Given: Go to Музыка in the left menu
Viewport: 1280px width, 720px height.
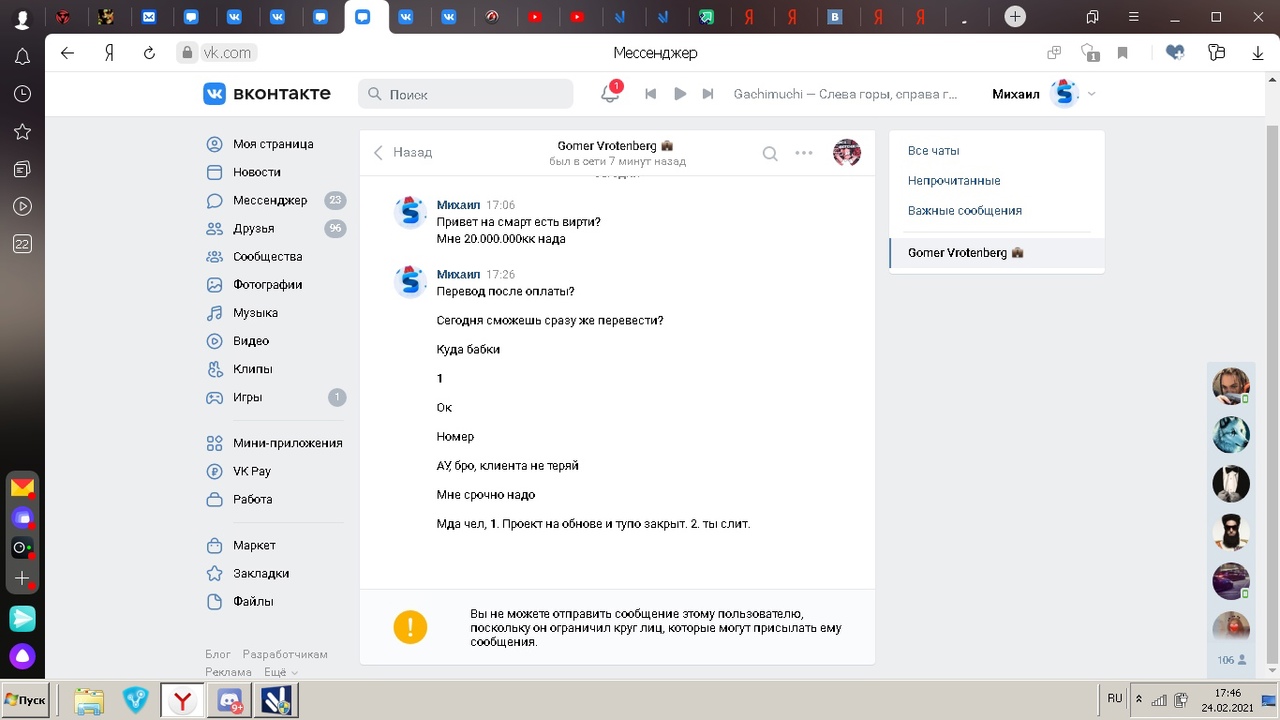Looking at the screenshot, I should coord(255,313).
